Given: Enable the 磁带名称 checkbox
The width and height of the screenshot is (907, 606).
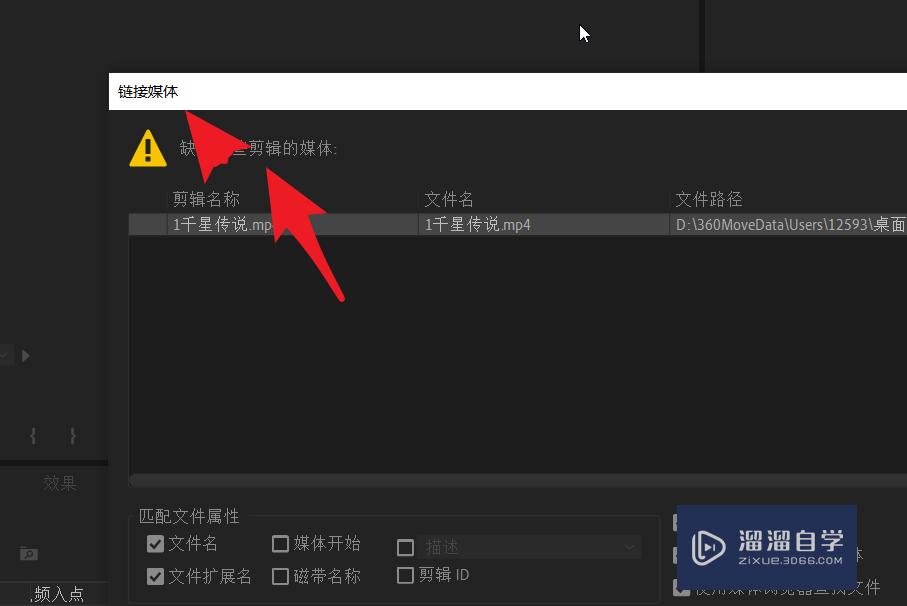Looking at the screenshot, I should 281,576.
